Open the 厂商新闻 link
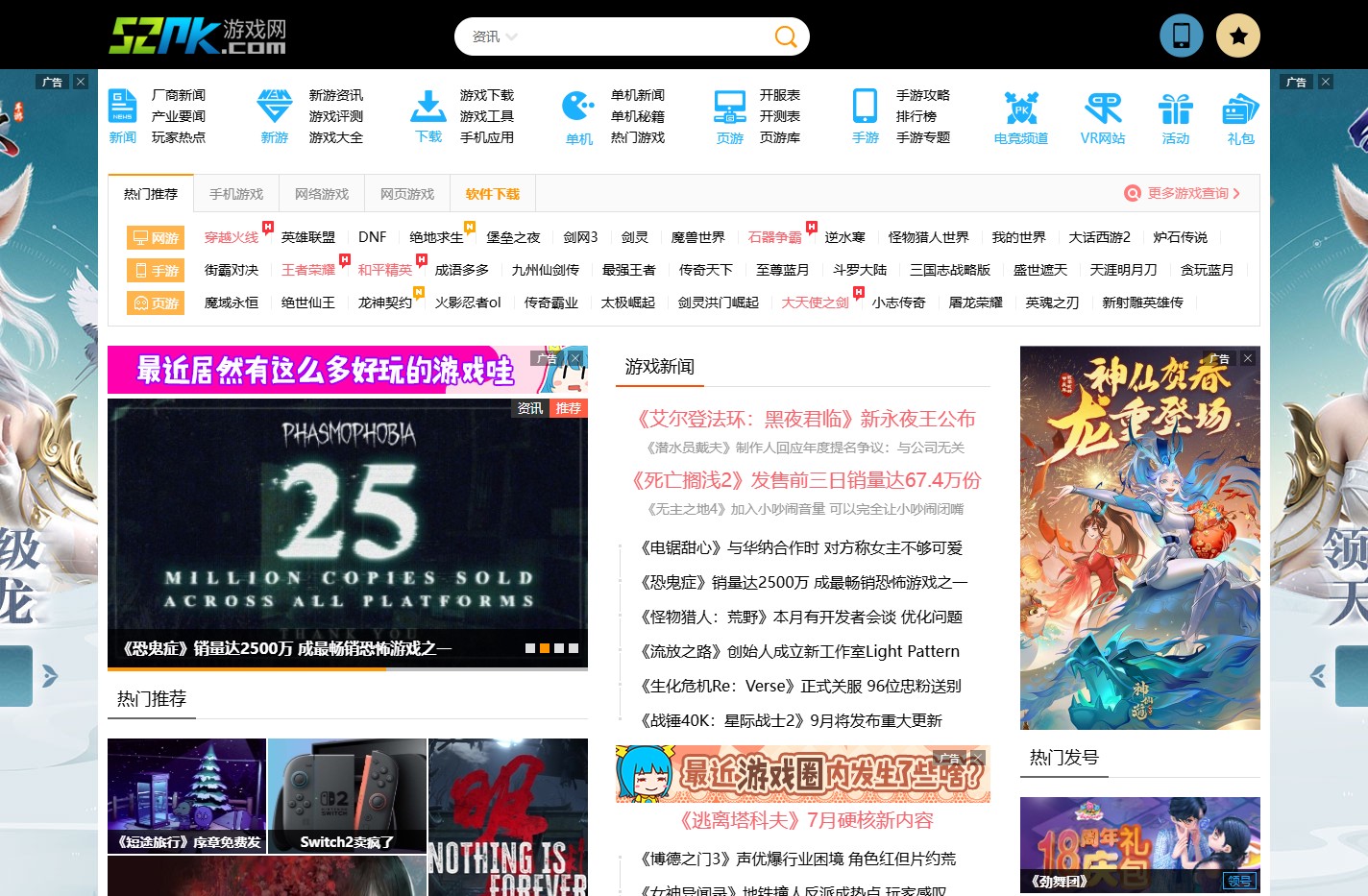Viewport: 1368px width, 896px height. point(179,95)
